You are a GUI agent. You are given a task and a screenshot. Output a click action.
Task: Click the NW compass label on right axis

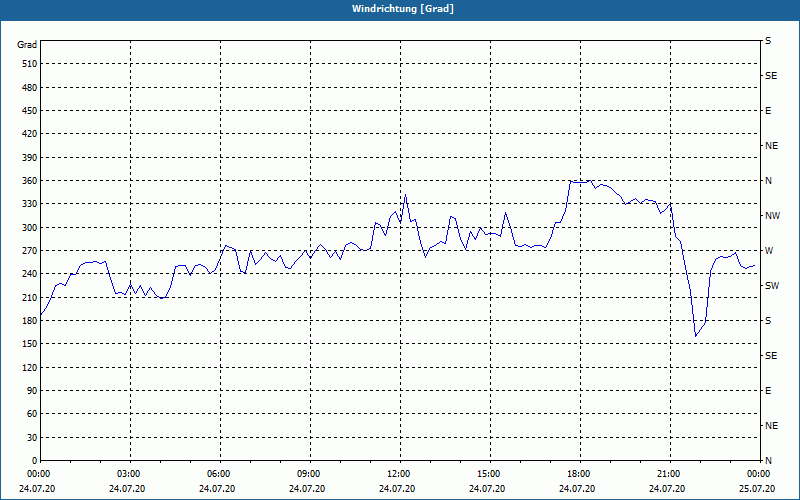pyautogui.click(x=772, y=216)
